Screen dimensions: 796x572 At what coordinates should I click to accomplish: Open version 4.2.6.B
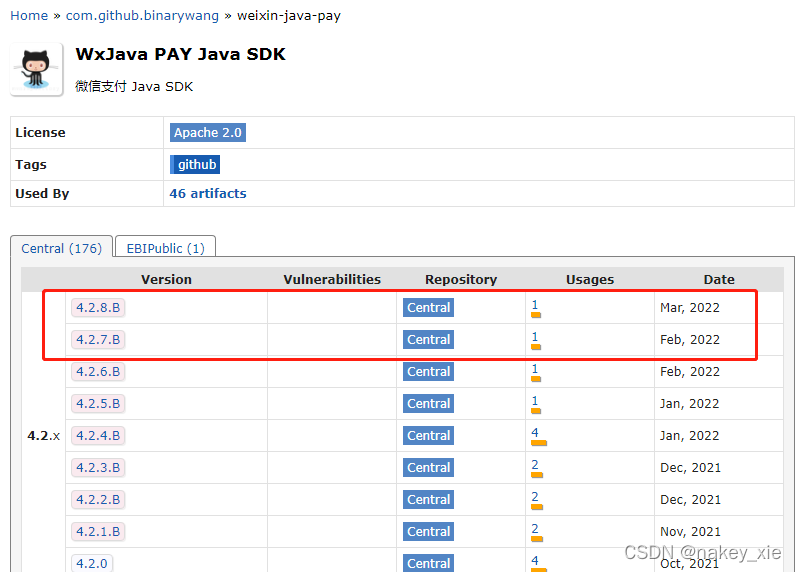coord(98,372)
